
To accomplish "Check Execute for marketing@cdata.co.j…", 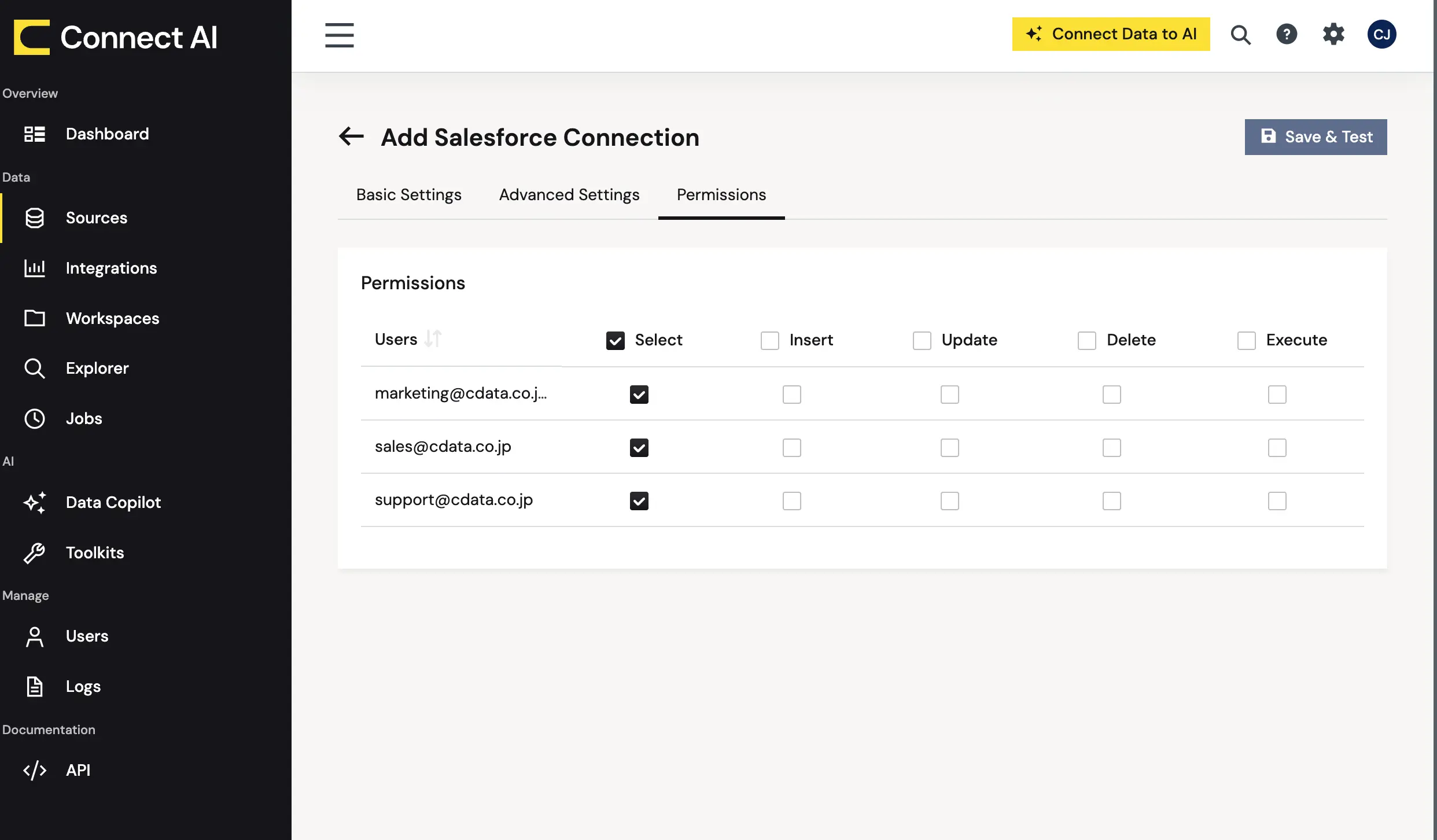I will [1277, 395].
